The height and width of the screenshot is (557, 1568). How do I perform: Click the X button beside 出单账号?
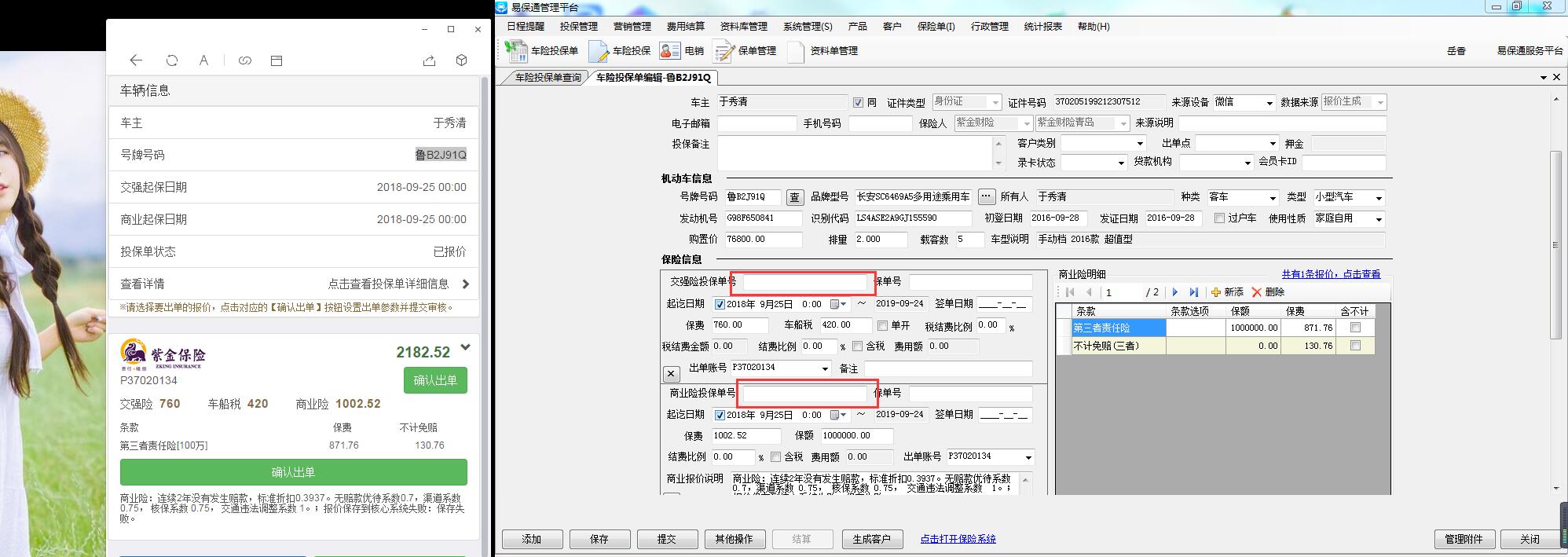[x=671, y=374]
